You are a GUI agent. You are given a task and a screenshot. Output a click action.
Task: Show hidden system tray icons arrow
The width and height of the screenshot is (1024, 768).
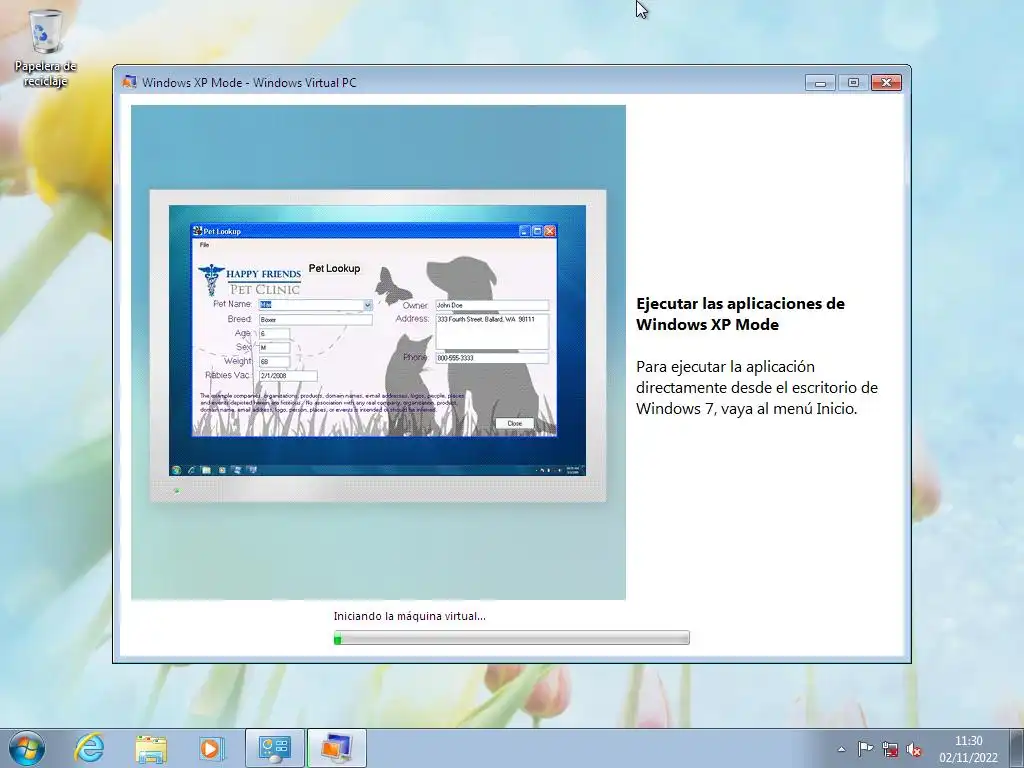tap(842, 749)
